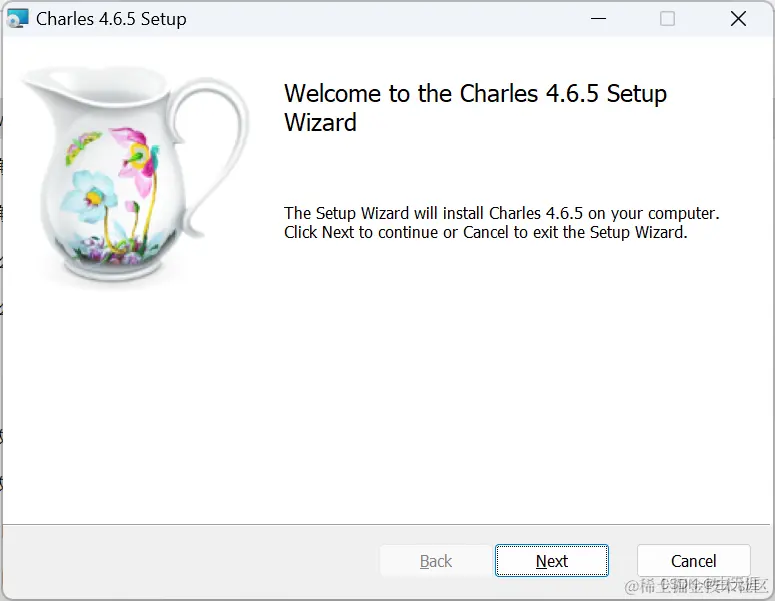Minimize the Charles Setup window
This screenshot has height=601, width=775.
tap(598, 19)
